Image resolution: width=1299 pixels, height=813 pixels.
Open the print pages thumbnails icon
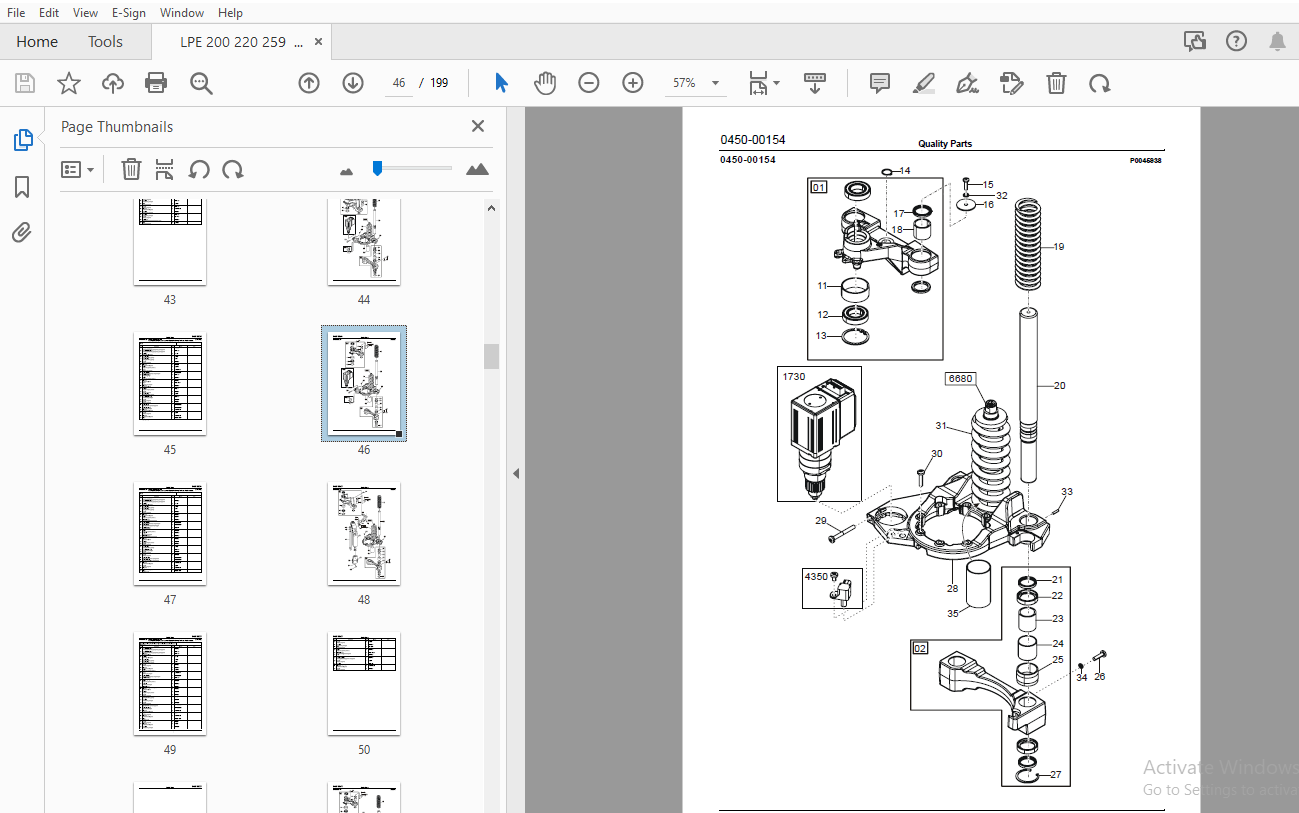165,169
